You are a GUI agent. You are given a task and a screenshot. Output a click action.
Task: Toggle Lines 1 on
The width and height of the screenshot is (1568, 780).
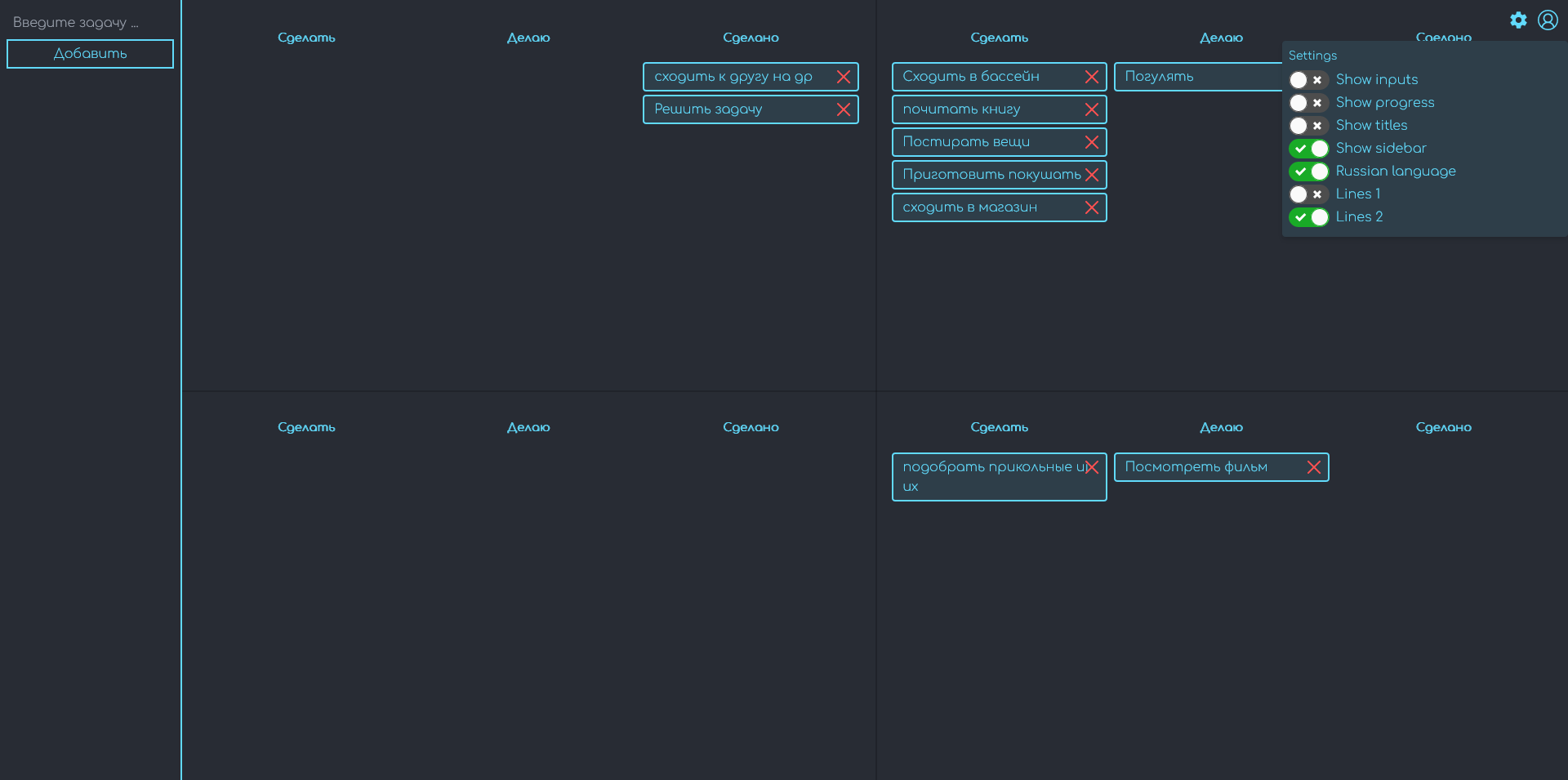tap(1307, 194)
